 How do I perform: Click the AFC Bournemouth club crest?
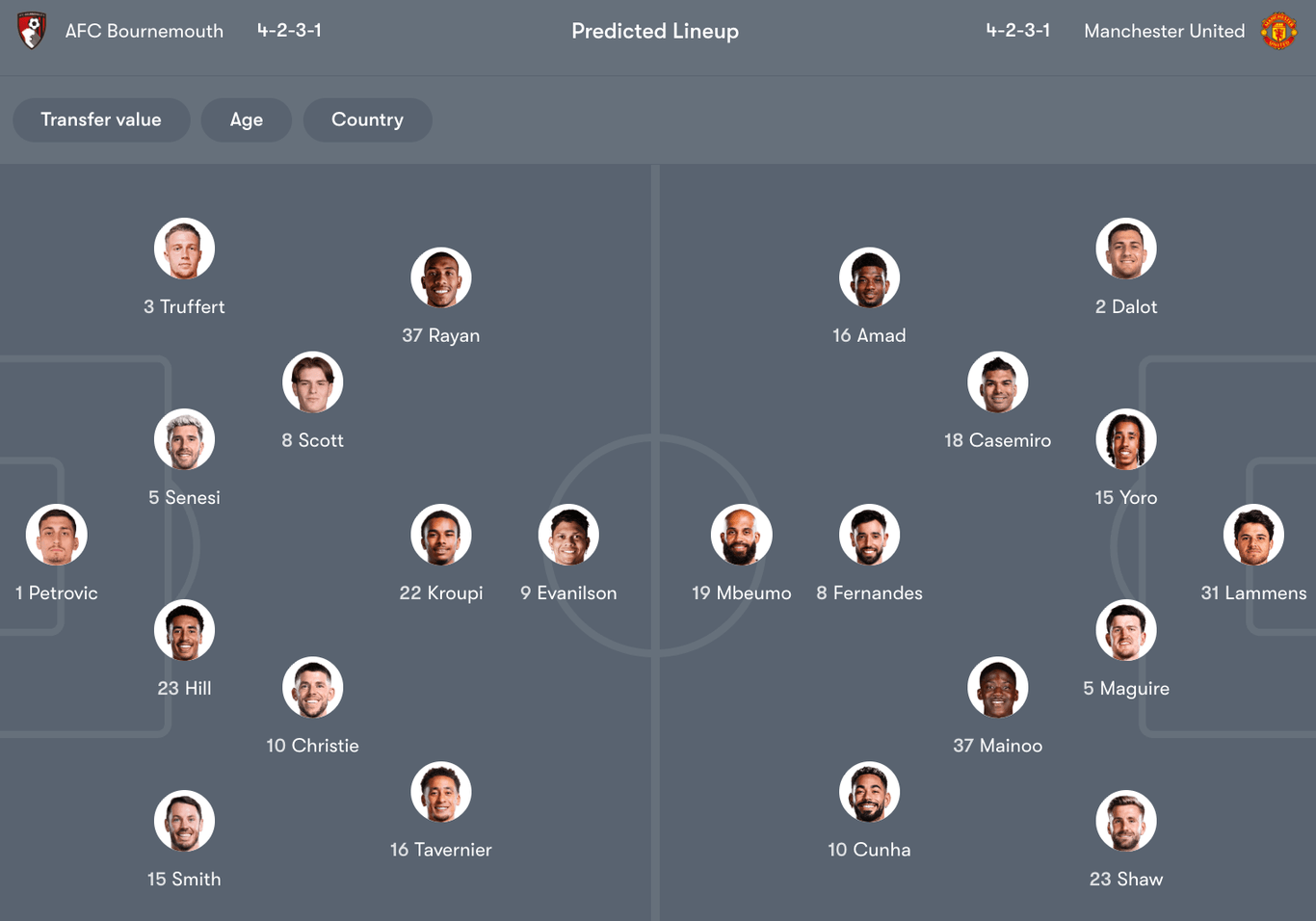click(x=31, y=31)
